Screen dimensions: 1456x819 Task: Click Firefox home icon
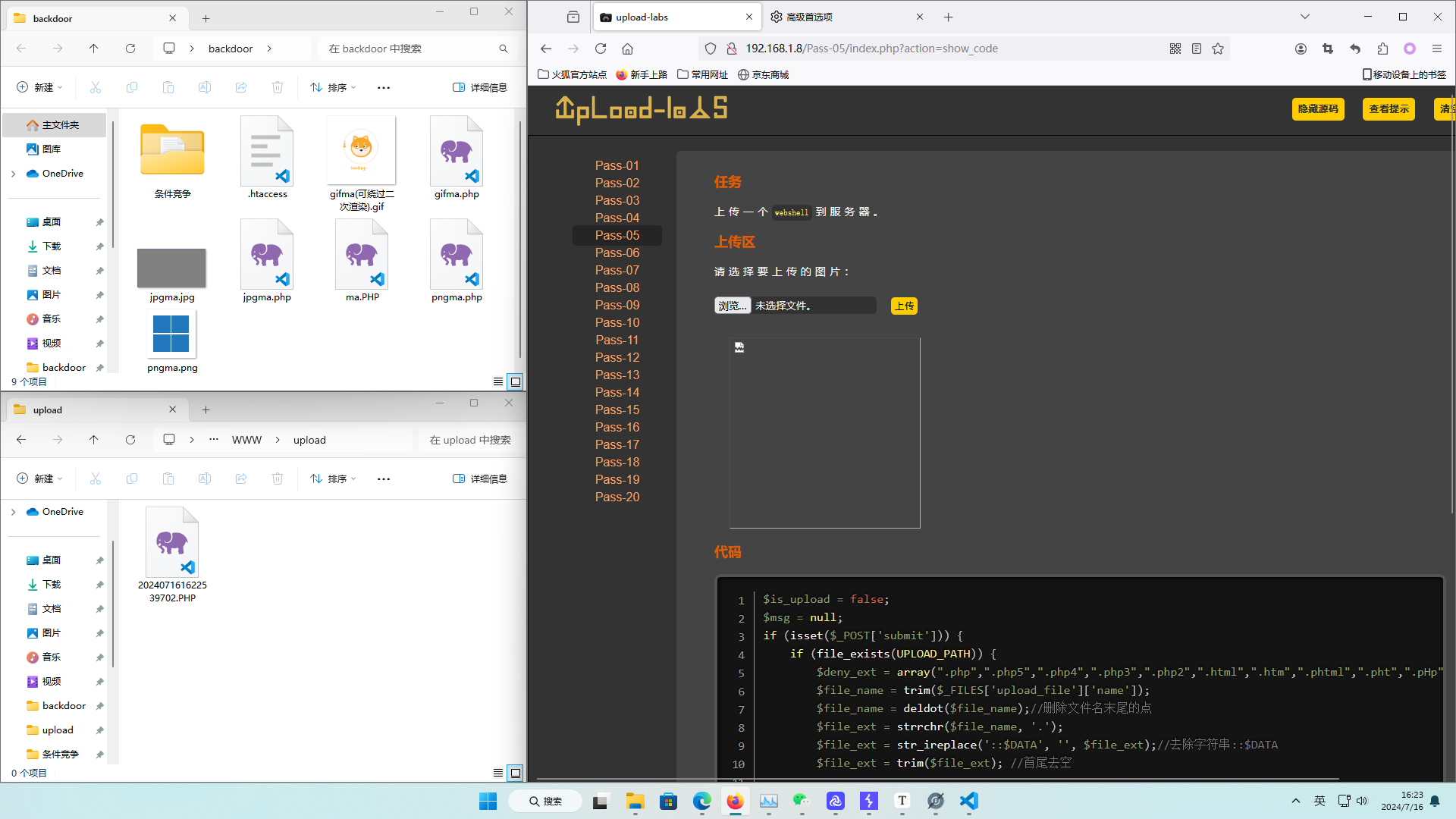pyautogui.click(x=627, y=49)
